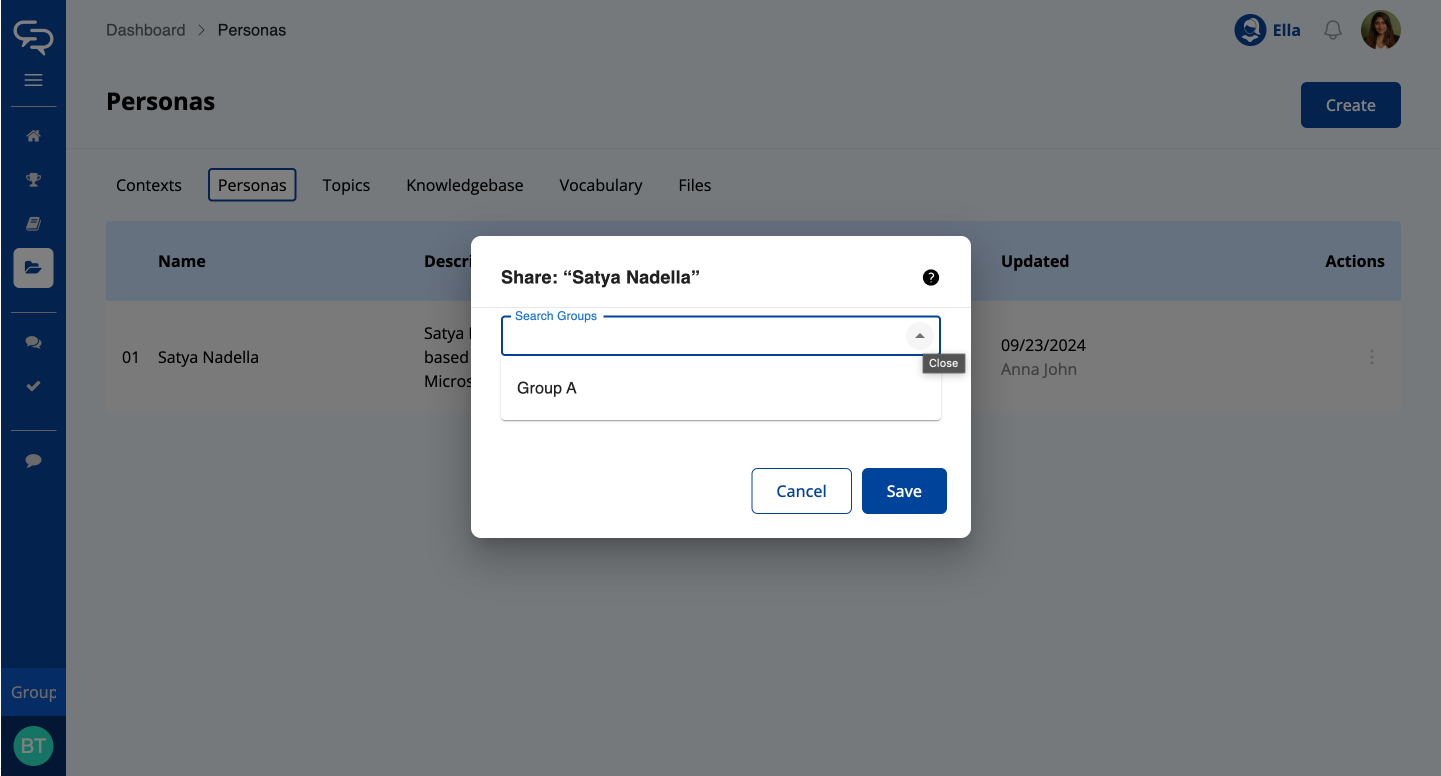Switch to the Contexts tab
The width and height of the screenshot is (1441, 776).
pyautogui.click(x=149, y=185)
